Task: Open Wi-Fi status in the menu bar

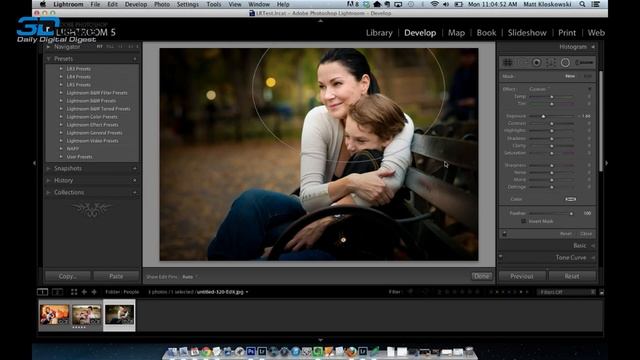Action: [434, 4]
